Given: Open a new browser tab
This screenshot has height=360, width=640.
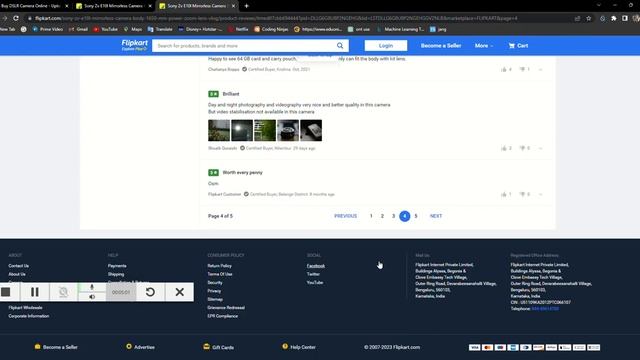Looking at the screenshot, I should point(247,6).
